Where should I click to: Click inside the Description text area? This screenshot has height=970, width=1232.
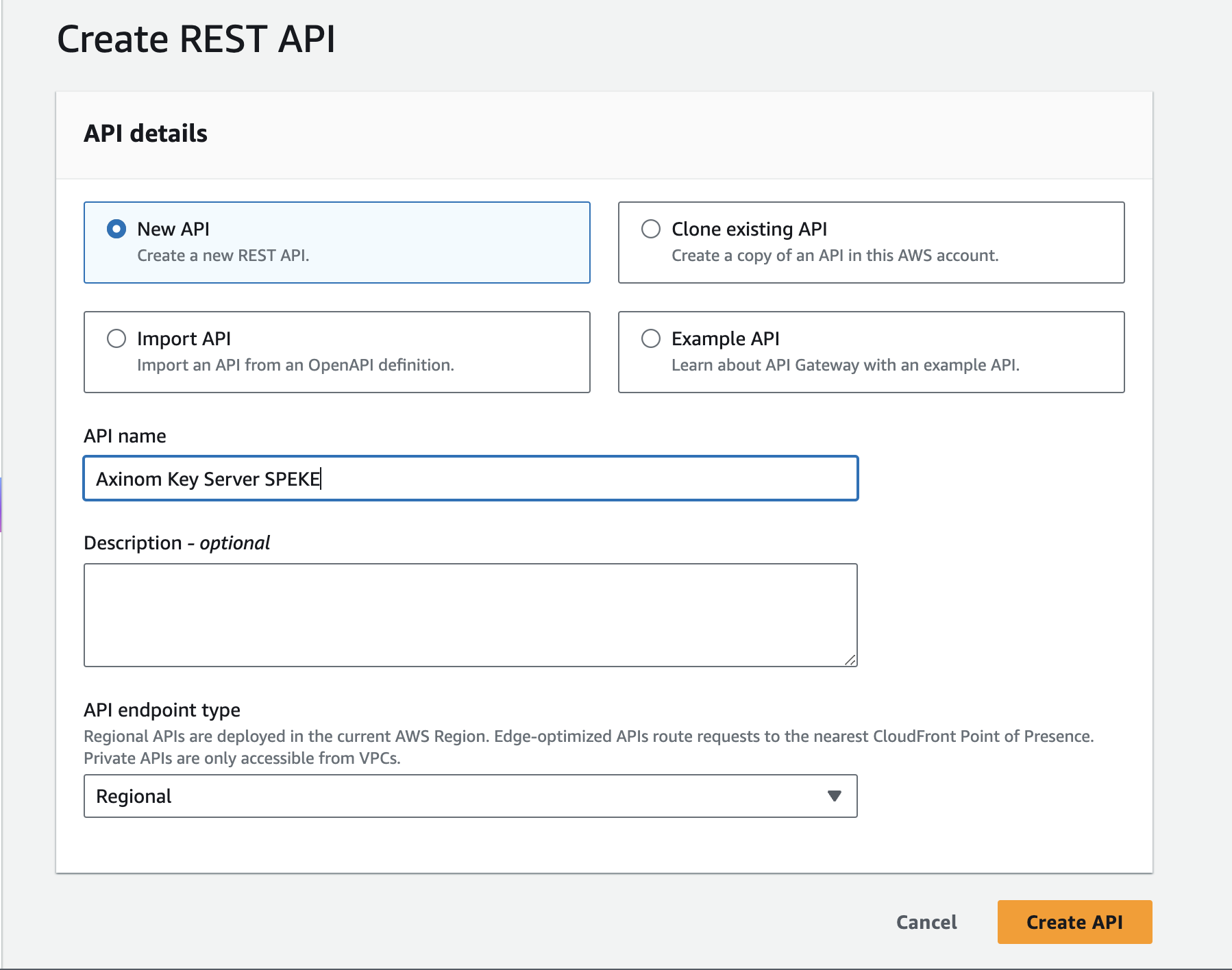470,614
